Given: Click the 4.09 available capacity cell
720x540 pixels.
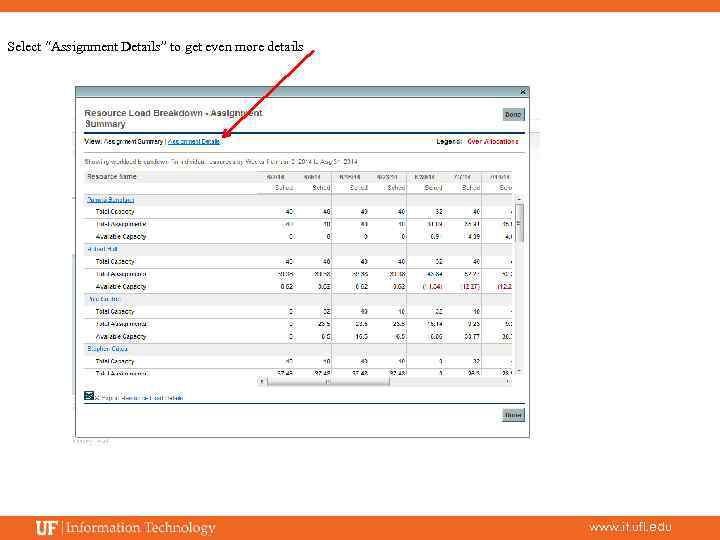Looking at the screenshot, I should [473, 236].
